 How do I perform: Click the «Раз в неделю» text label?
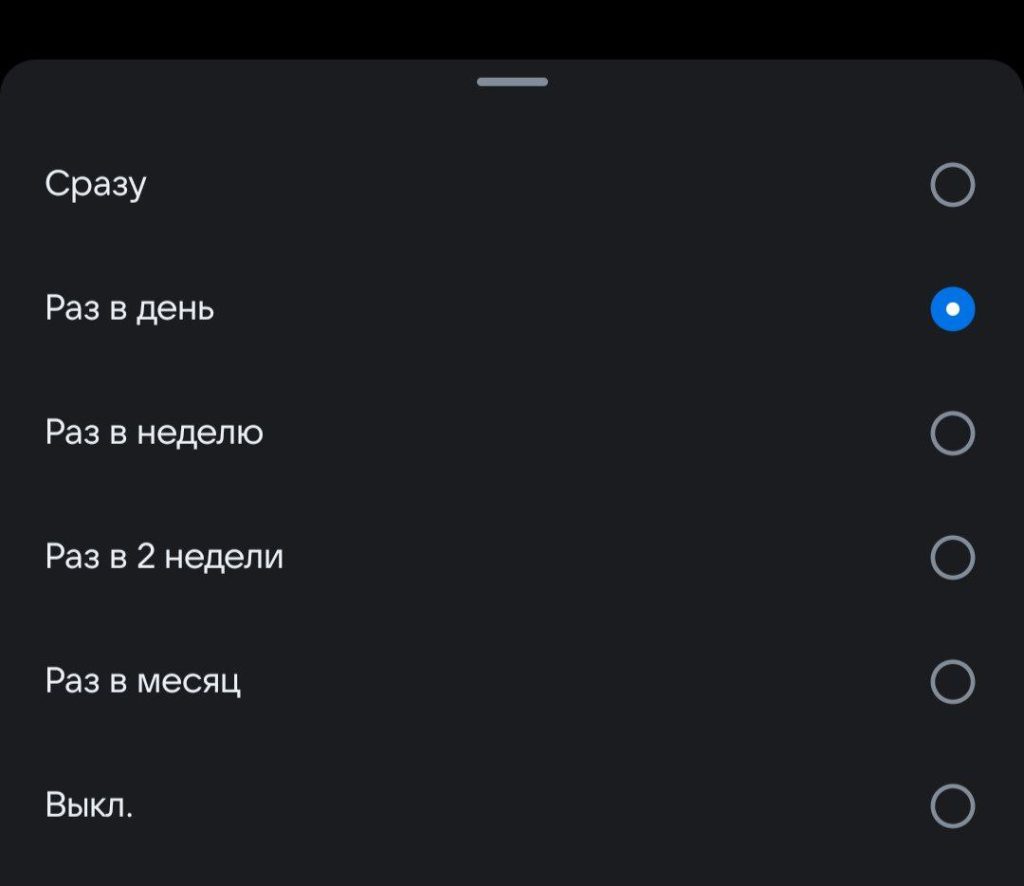click(x=154, y=433)
